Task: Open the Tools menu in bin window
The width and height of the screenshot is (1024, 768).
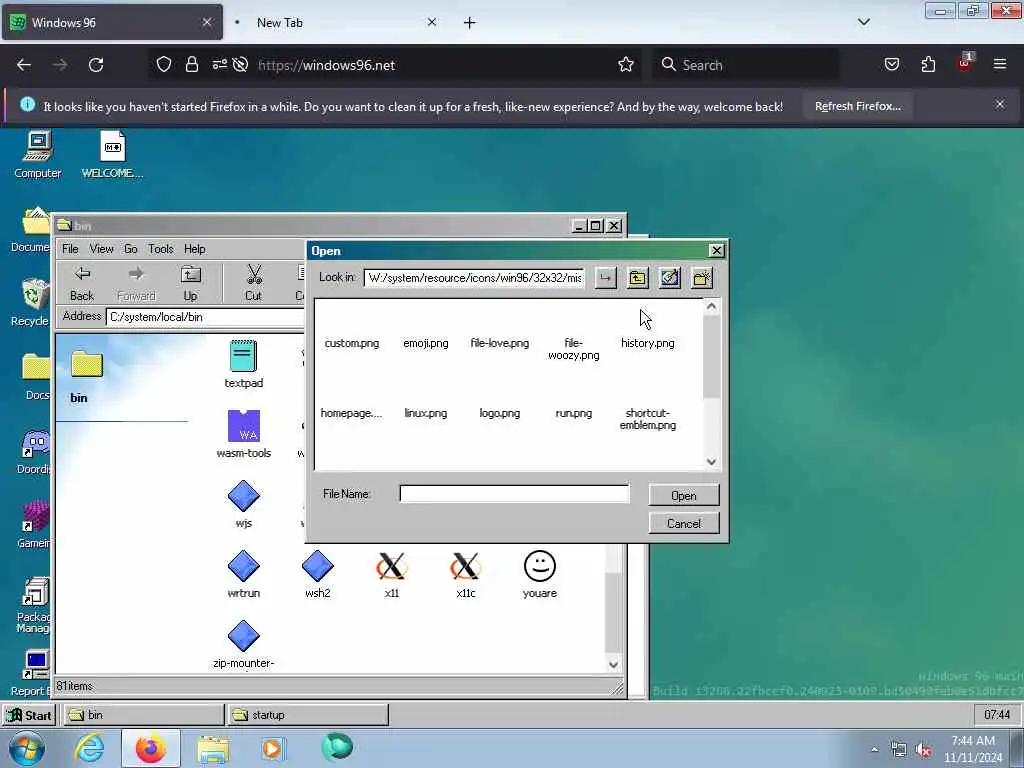Action: pyautogui.click(x=161, y=249)
